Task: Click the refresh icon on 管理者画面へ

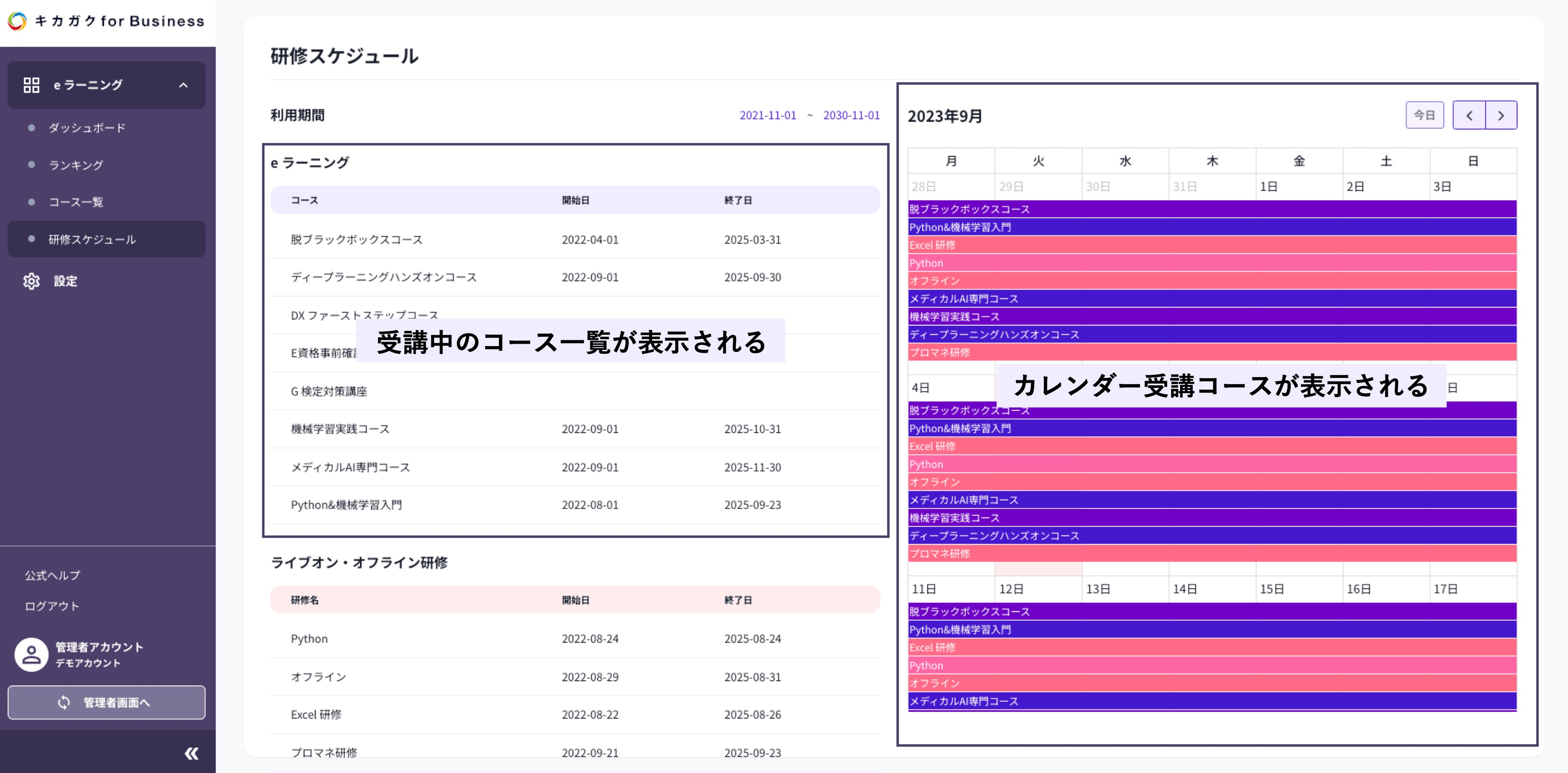Action: [x=64, y=702]
